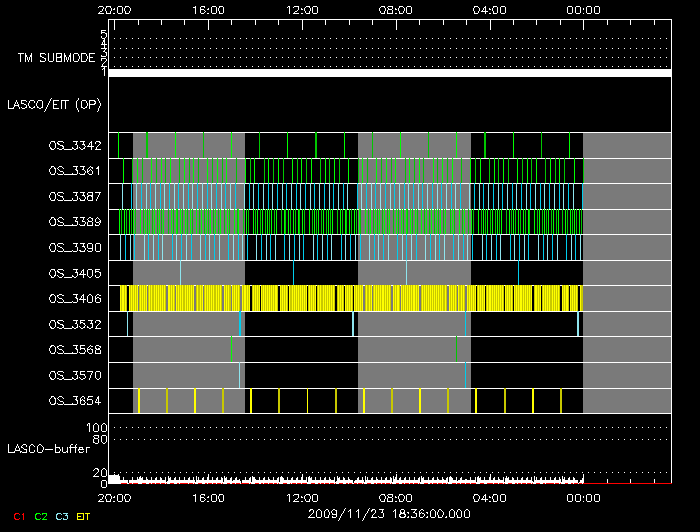This screenshot has height=532, width=700.
Task: Click the EIT legend entry
Action: [x=84, y=516]
